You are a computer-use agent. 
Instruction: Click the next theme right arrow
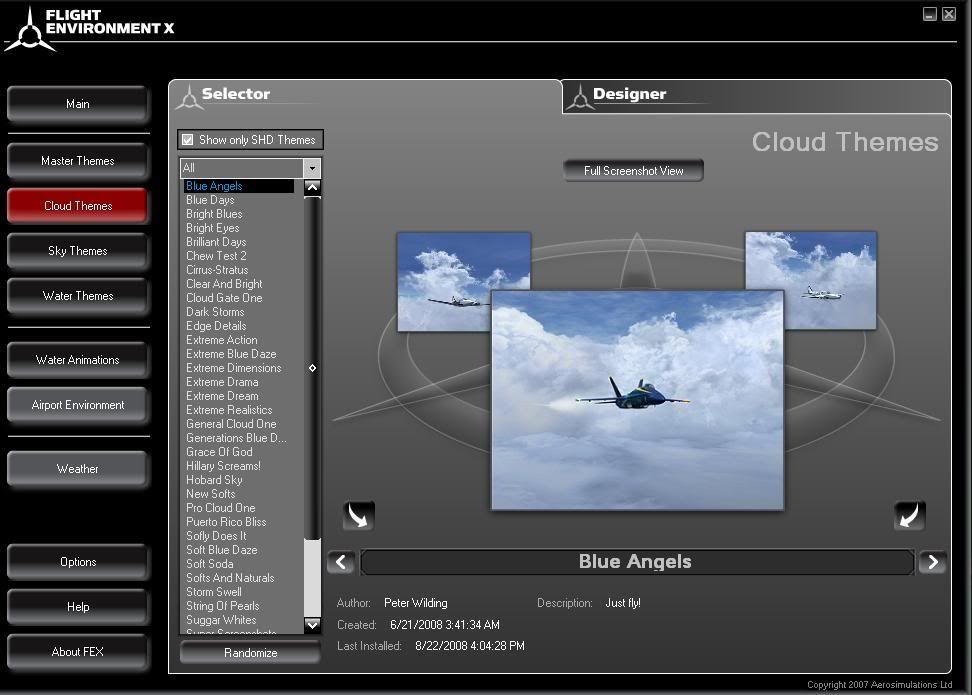[932, 562]
